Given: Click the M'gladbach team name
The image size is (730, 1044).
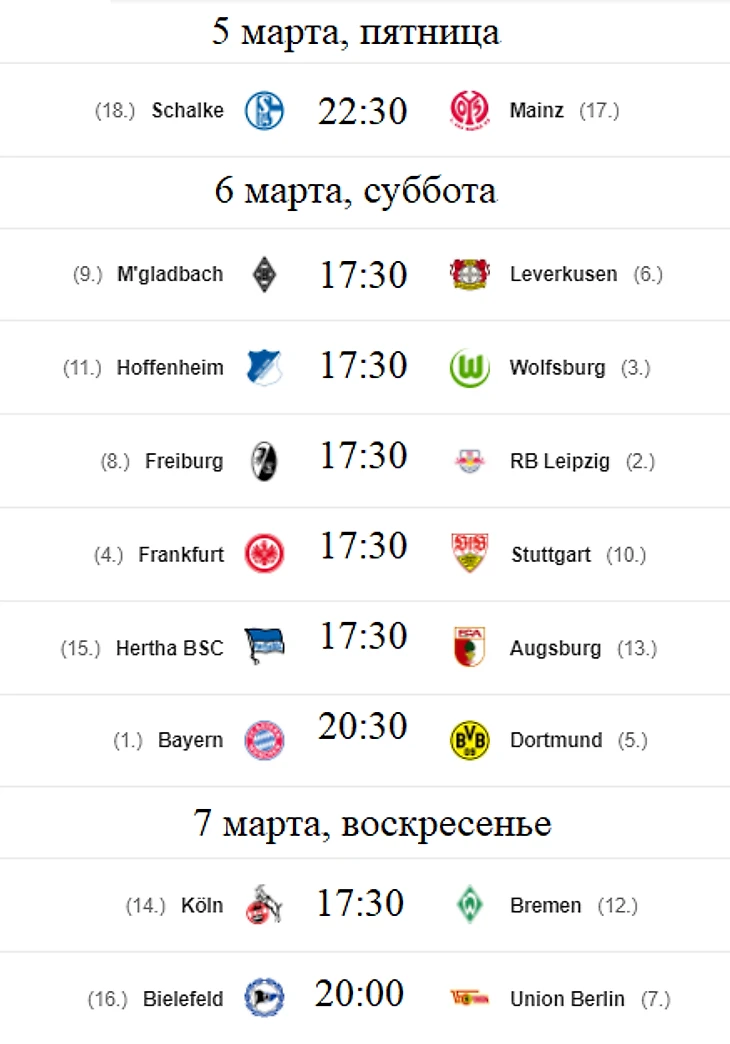Looking at the screenshot, I should (x=170, y=274).
